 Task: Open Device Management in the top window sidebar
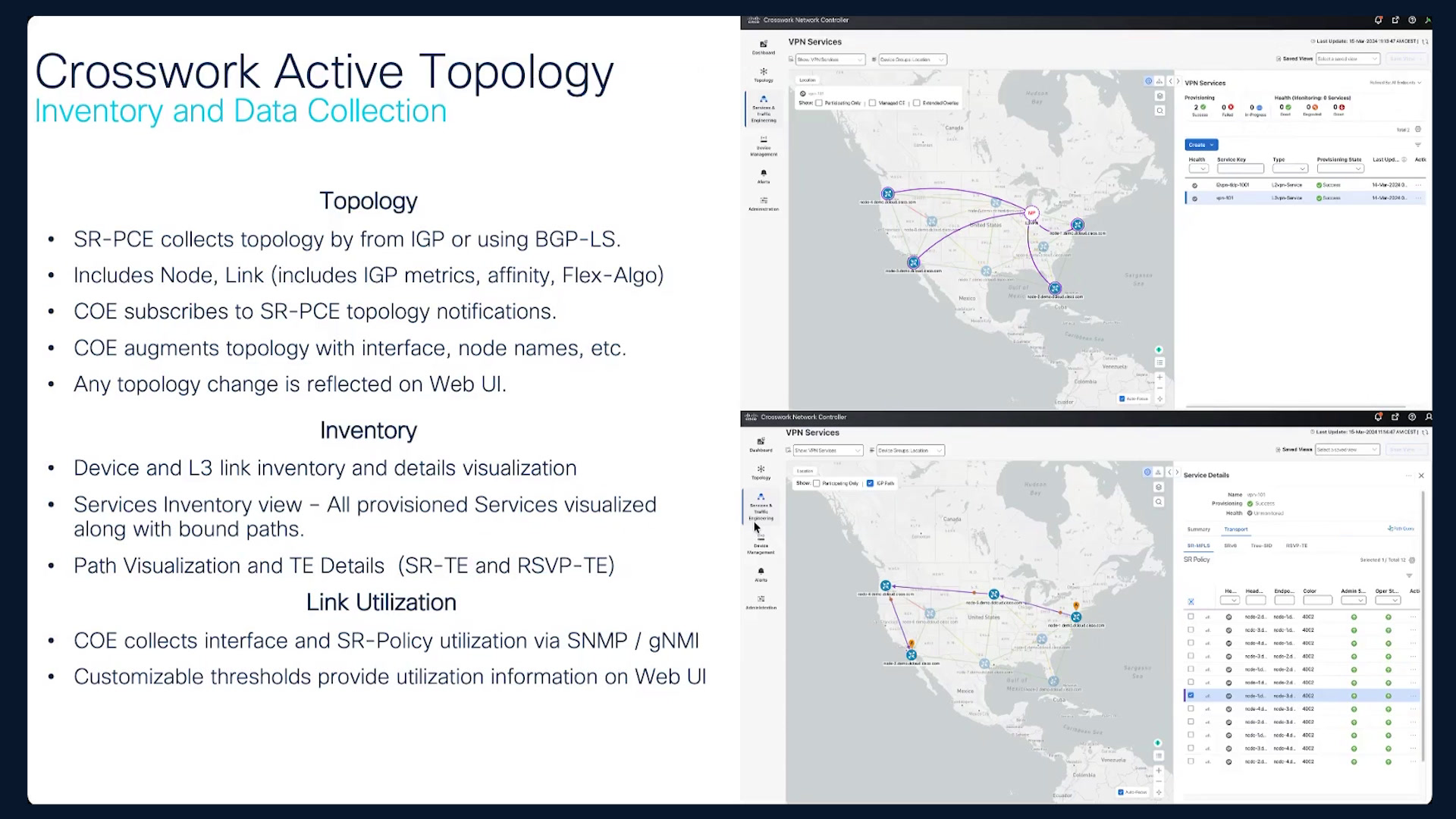click(x=764, y=146)
